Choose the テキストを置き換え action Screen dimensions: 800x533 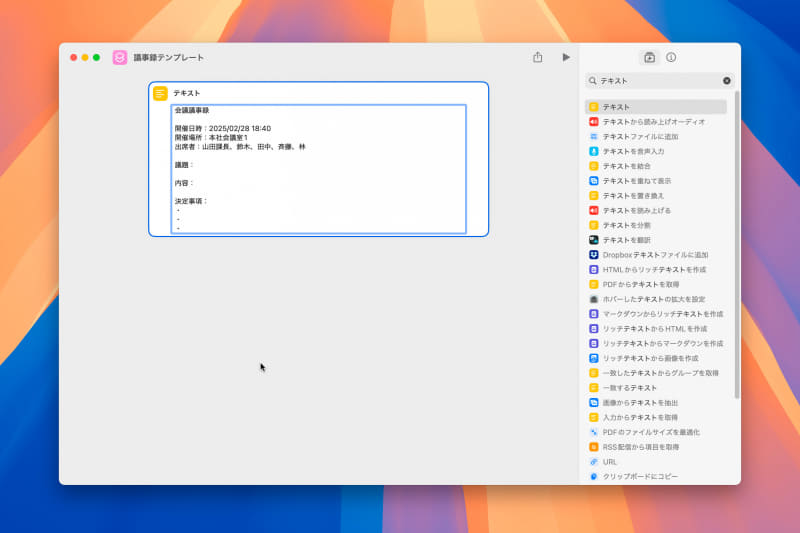click(x=656, y=195)
